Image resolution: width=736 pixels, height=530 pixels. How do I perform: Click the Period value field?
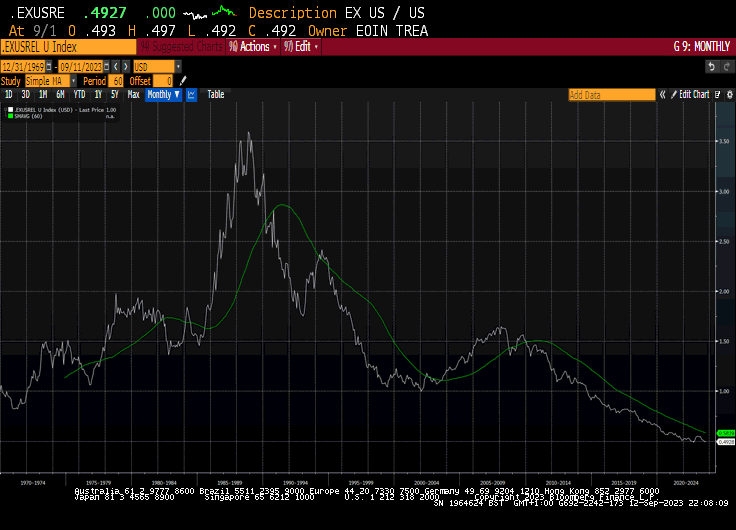point(115,81)
